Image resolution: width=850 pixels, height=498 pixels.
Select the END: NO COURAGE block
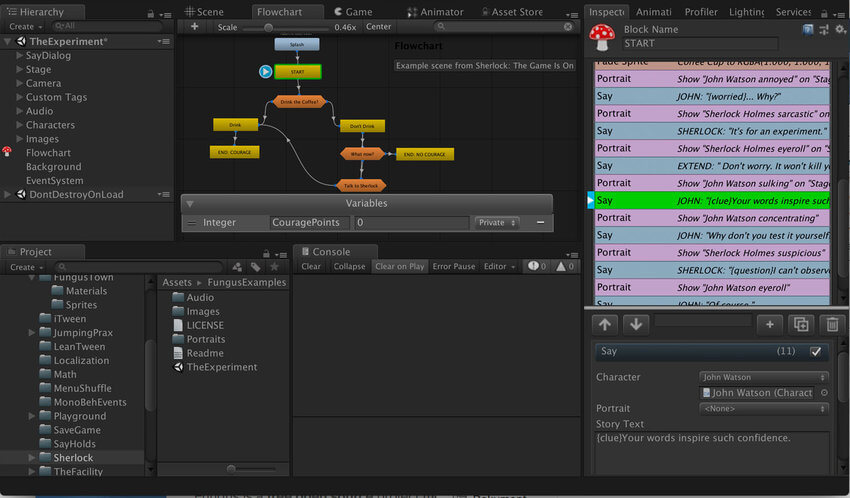tap(425, 154)
